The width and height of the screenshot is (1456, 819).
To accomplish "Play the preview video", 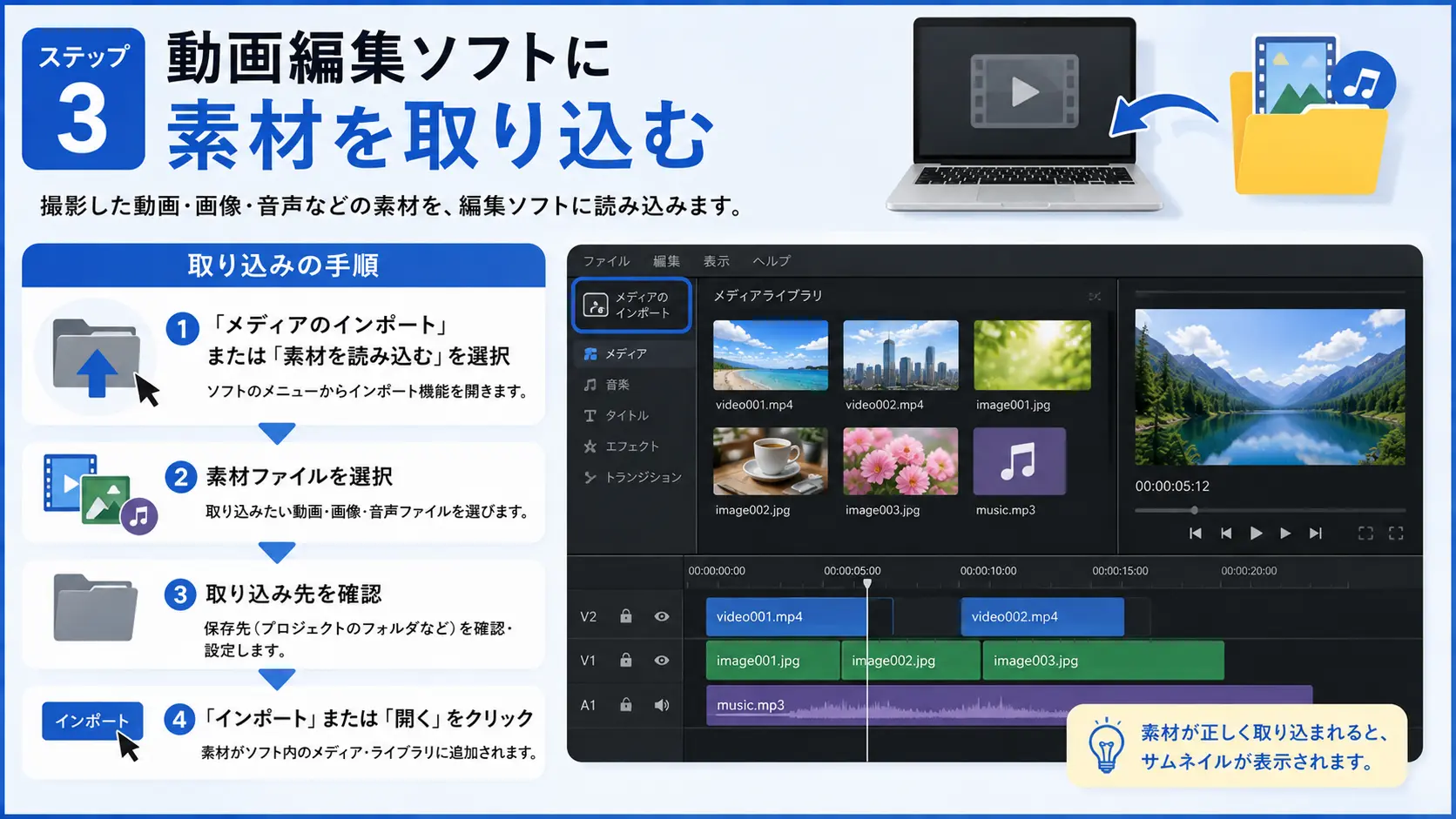I will 1256,534.
